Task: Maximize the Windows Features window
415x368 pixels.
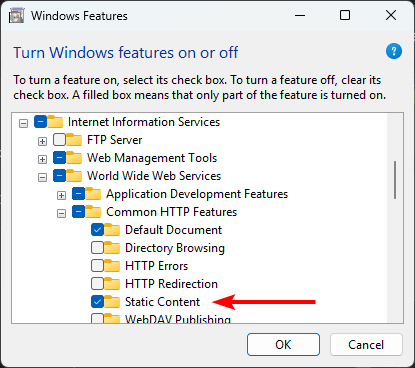Action: (345, 15)
